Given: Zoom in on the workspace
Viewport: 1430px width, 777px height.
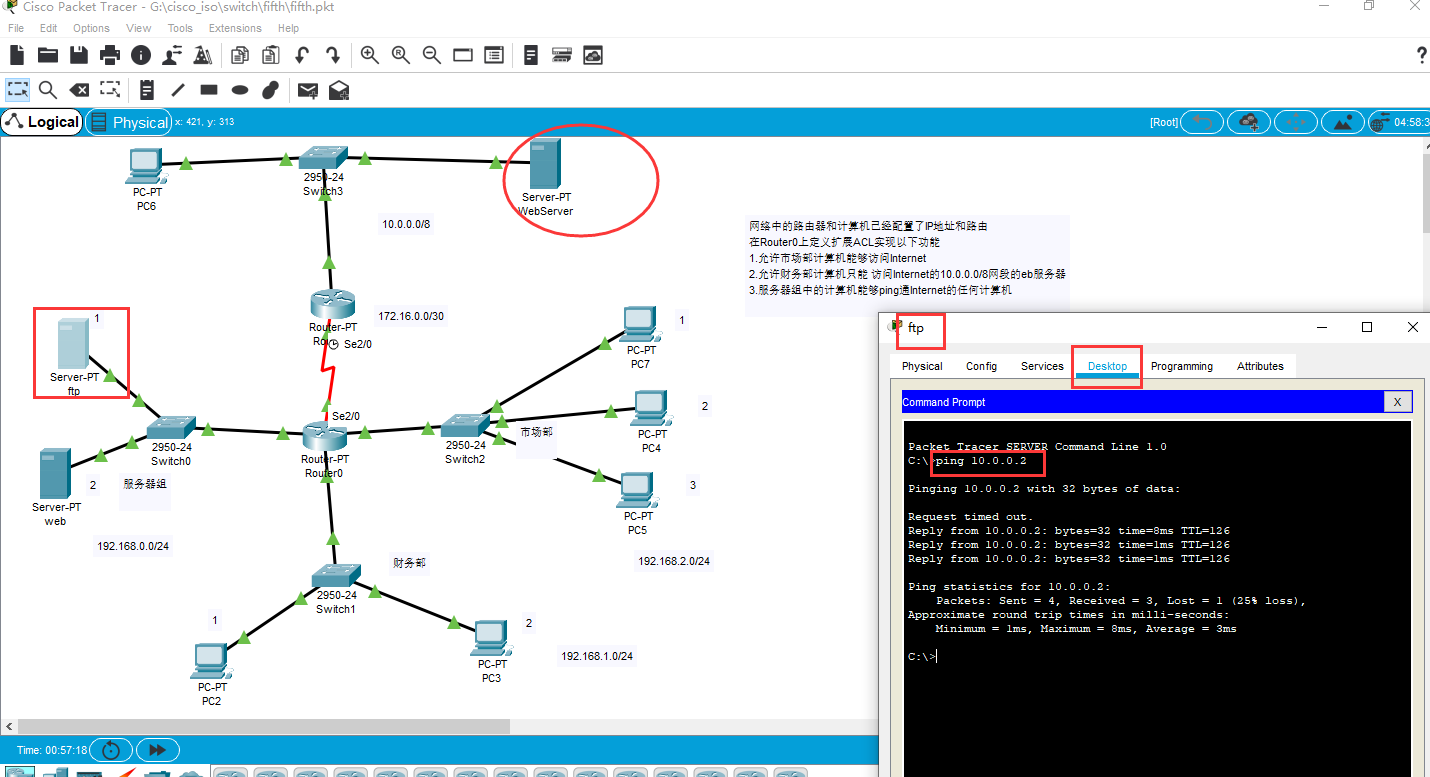Looking at the screenshot, I should pos(370,55).
